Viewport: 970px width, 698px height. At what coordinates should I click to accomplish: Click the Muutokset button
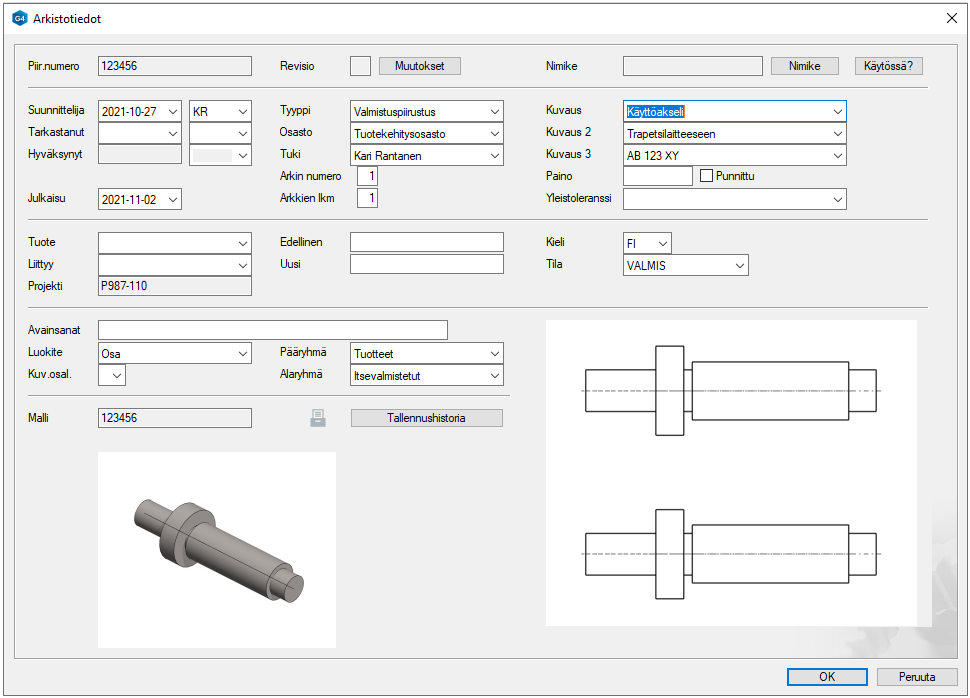420,66
